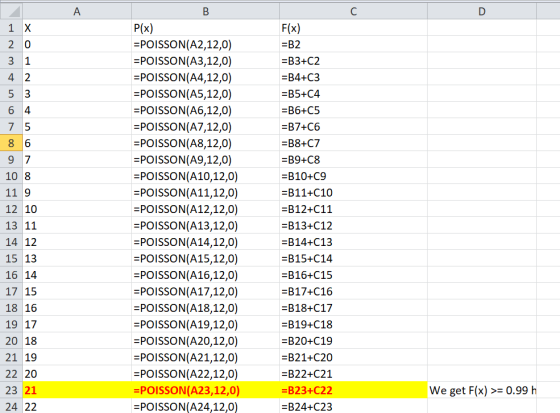Click note 'We get F(x) >= 0.99'
560x413 pixels.
coord(482,390)
